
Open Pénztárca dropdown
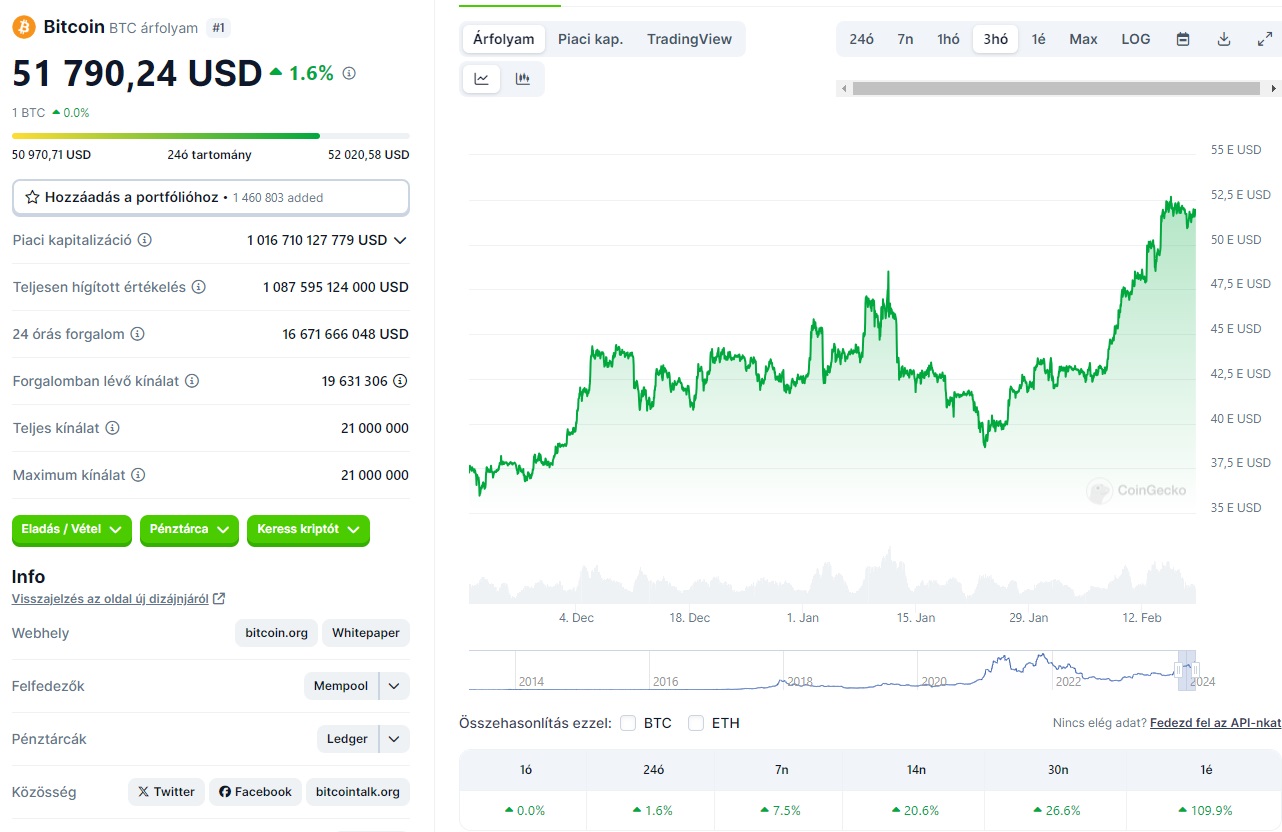[x=189, y=530]
